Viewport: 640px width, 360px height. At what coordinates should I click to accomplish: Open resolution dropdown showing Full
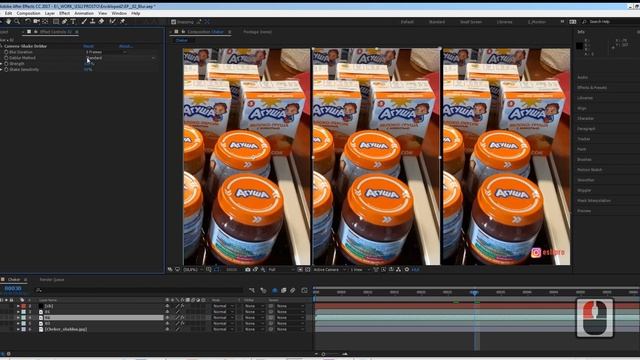click(282, 269)
